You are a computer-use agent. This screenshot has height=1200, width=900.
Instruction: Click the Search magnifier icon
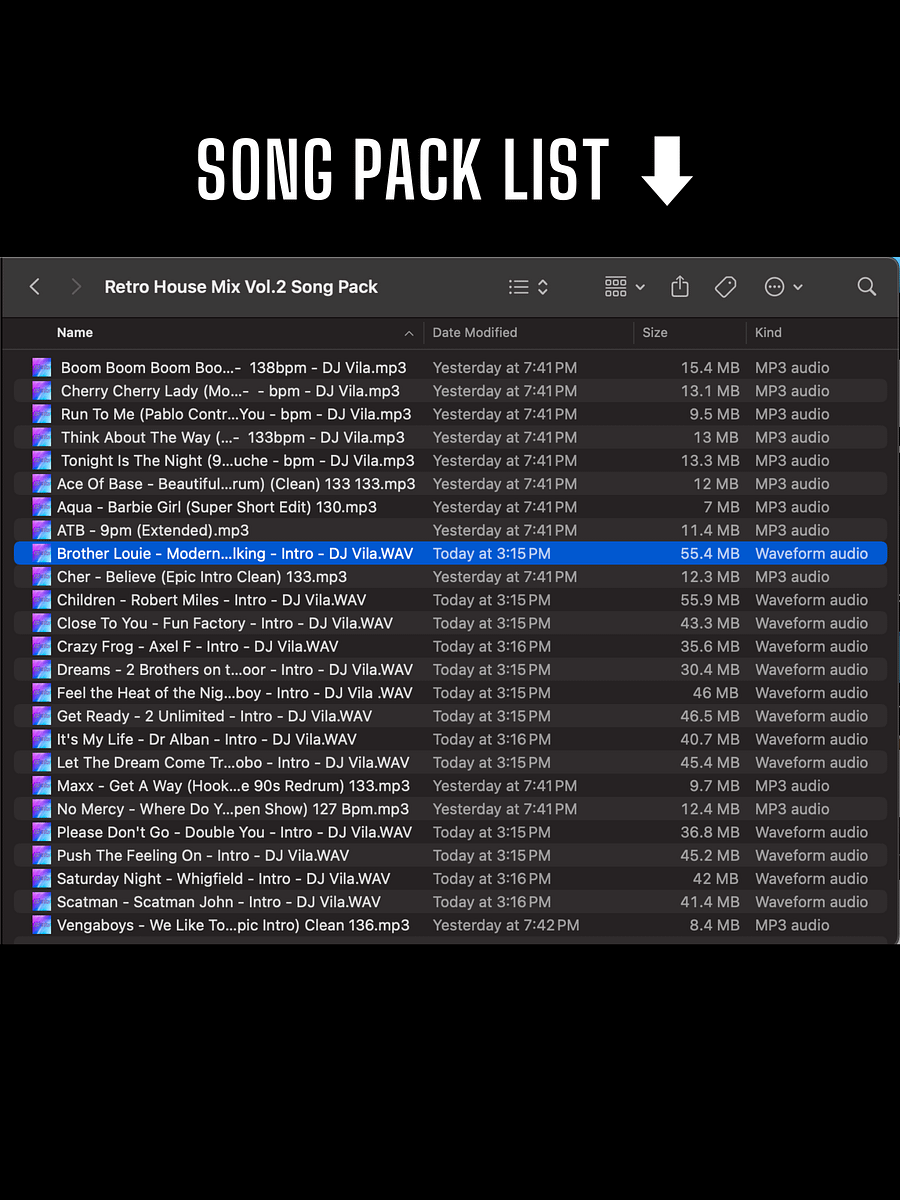pyautogui.click(x=867, y=287)
